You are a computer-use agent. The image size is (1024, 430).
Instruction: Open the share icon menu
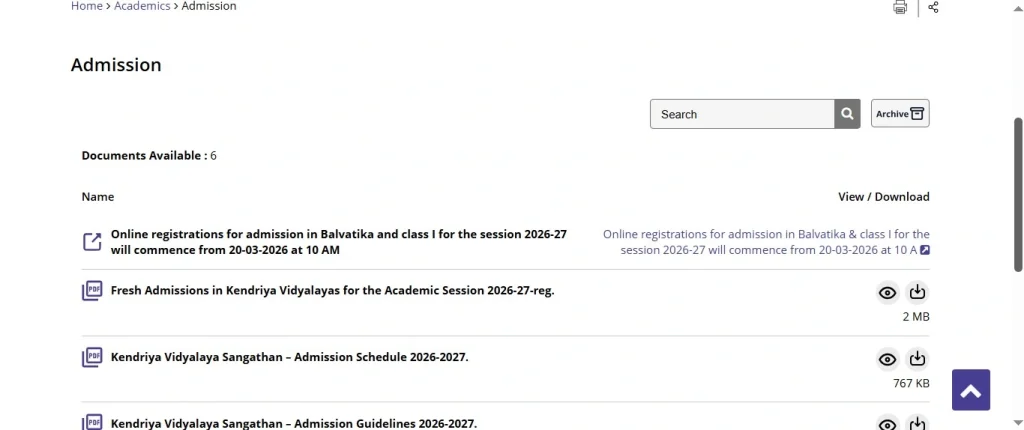(x=933, y=7)
